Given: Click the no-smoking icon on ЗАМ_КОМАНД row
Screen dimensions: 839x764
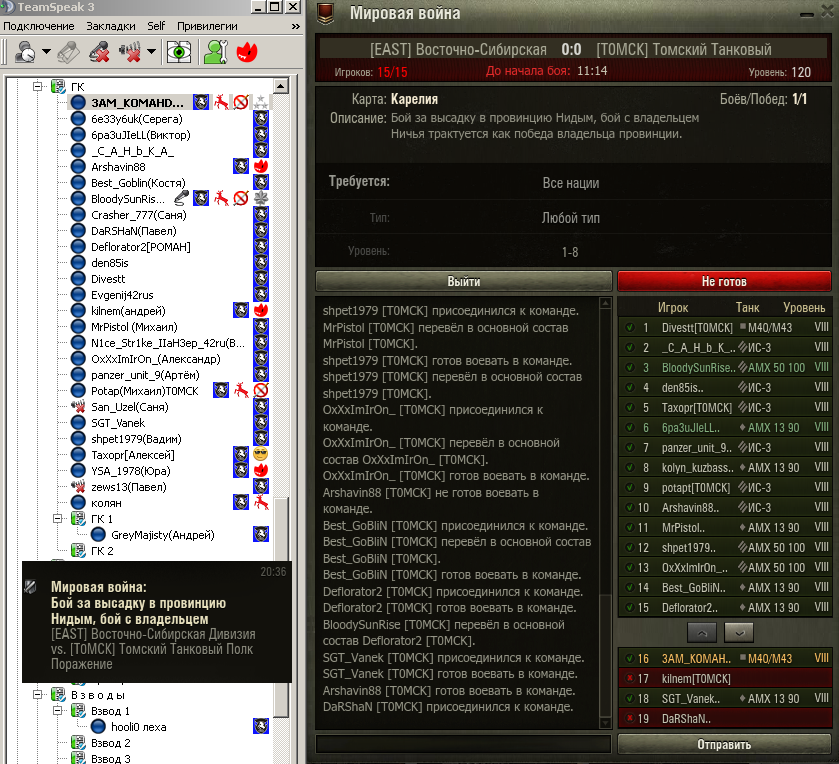Looking at the screenshot, I should click(241, 102).
